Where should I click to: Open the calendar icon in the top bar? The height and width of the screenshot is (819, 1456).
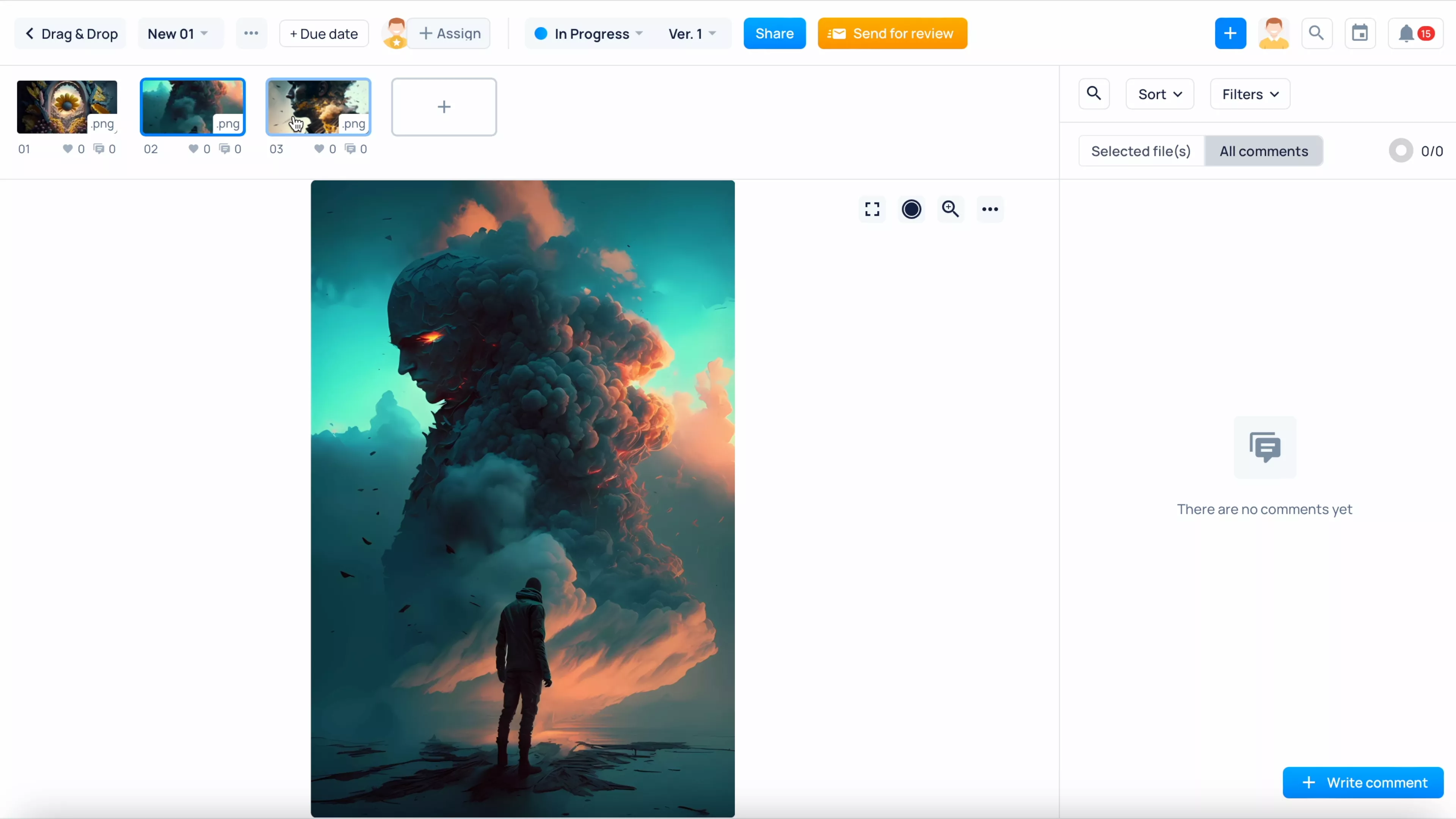(x=1360, y=33)
